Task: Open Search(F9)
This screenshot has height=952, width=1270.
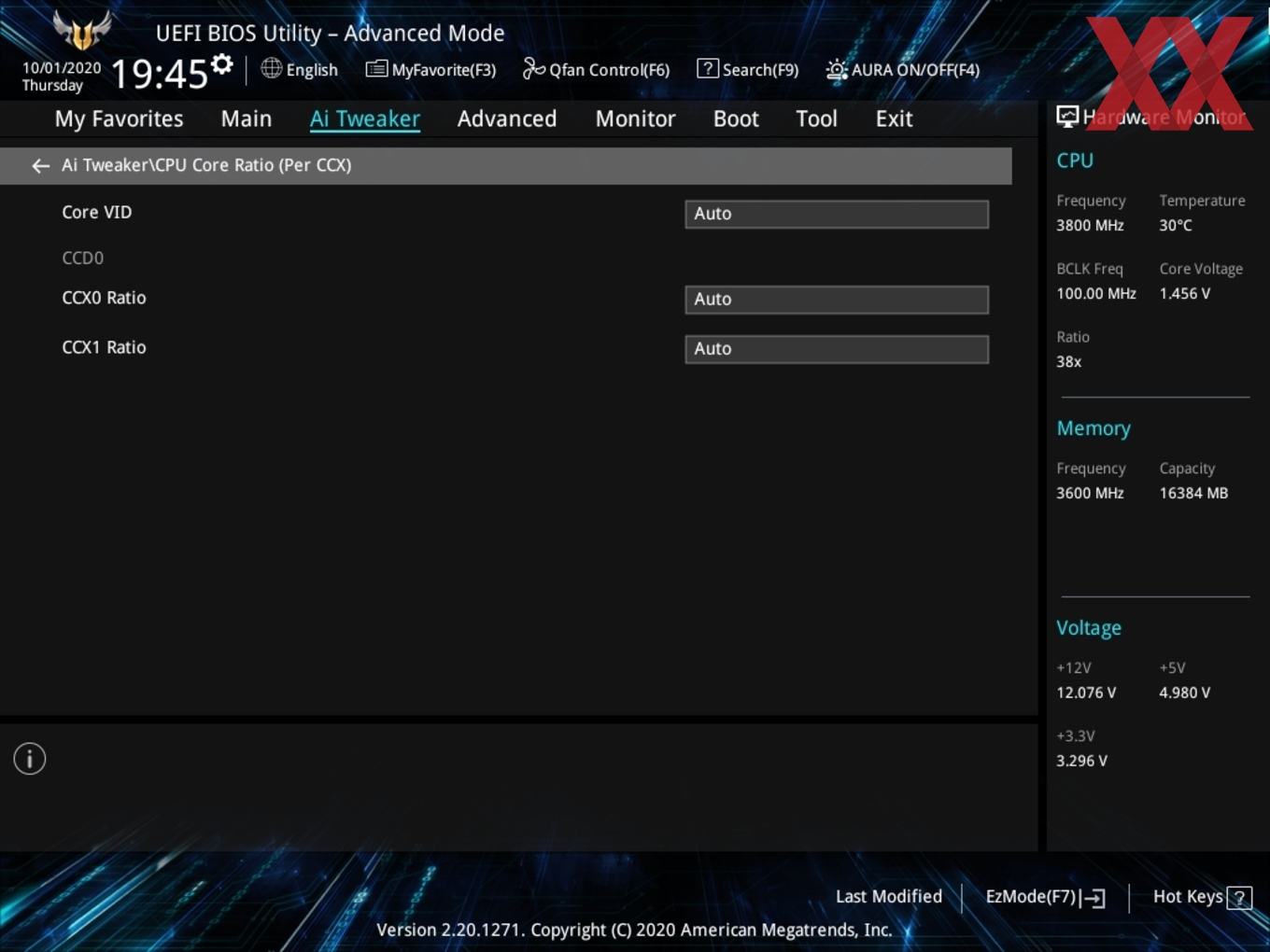Action: click(748, 69)
